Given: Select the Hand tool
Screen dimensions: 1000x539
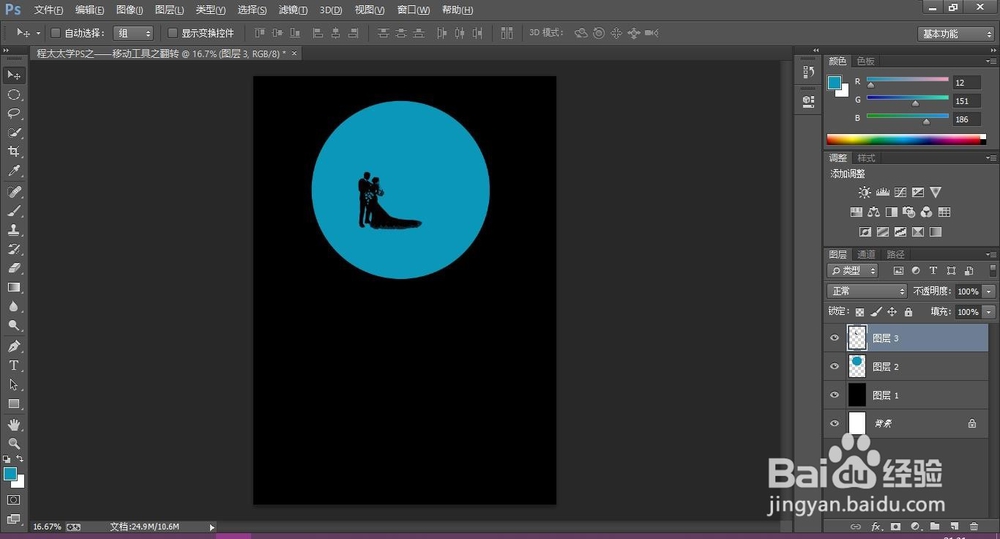Looking at the screenshot, I should 13,425.
